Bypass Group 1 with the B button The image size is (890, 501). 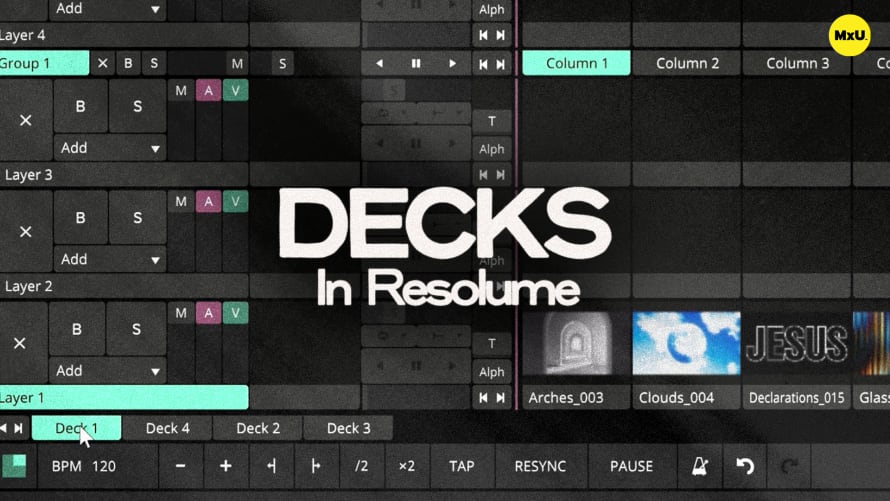(128, 63)
